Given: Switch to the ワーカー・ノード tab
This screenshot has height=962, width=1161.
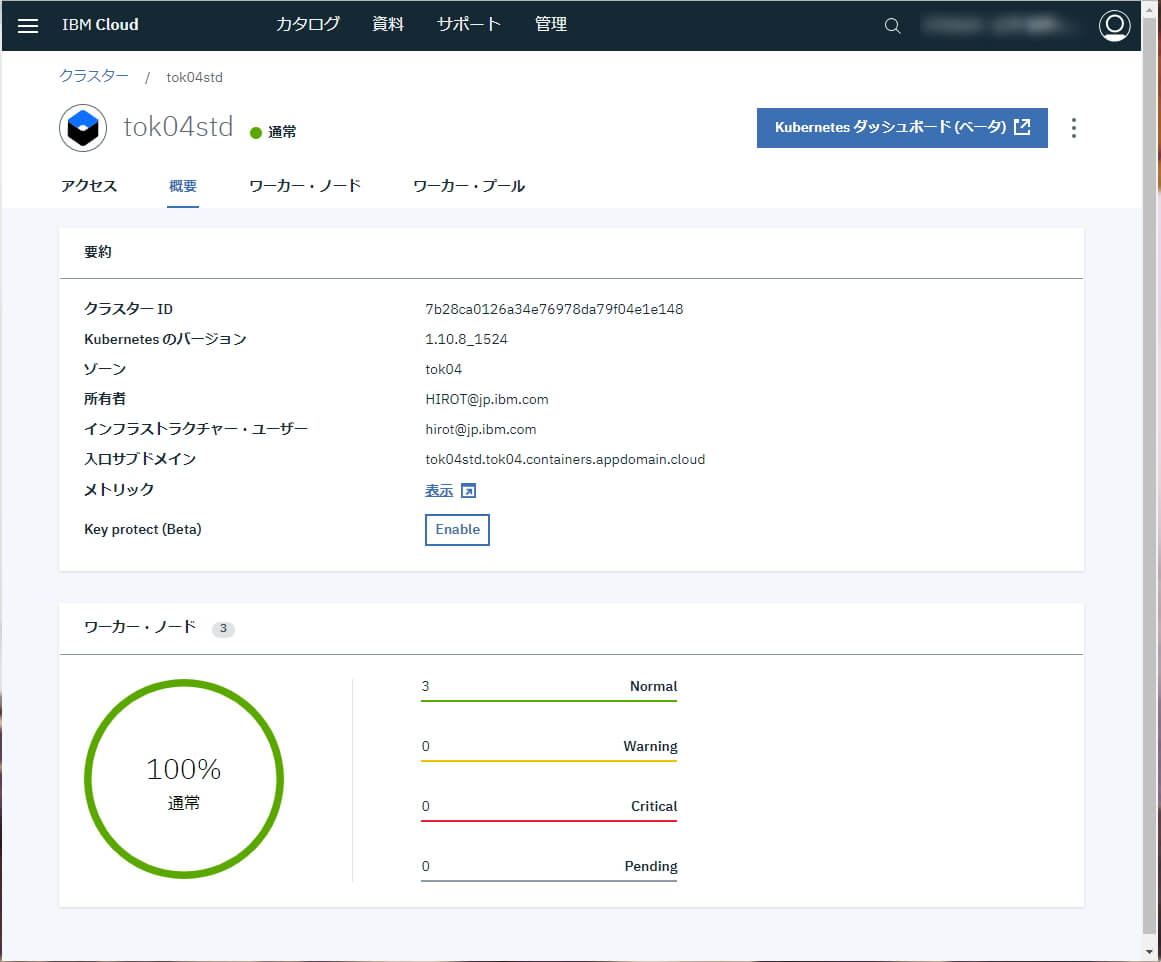Looking at the screenshot, I should pos(305,186).
